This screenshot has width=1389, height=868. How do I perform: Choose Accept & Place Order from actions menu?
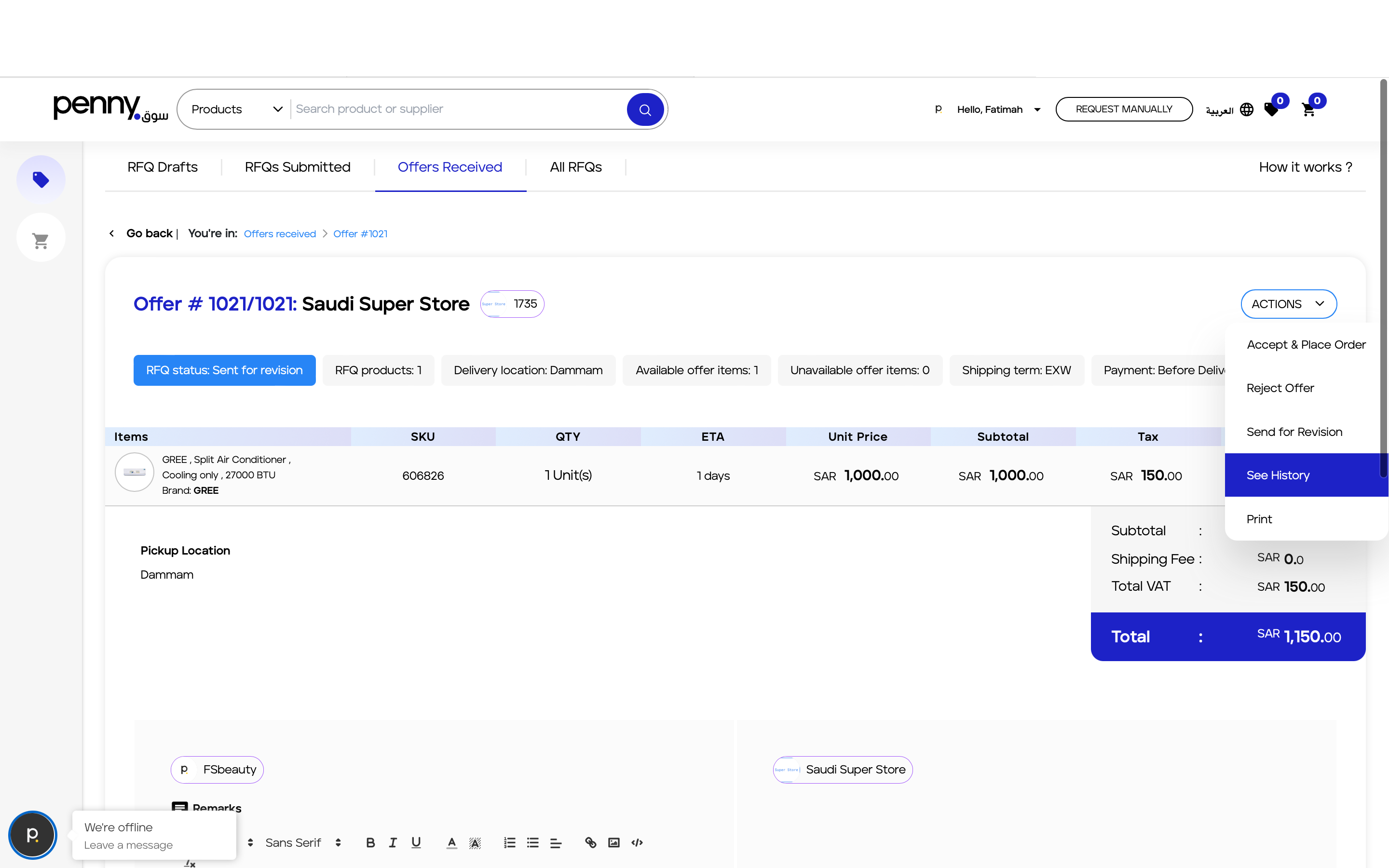(x=1306, y=344)
